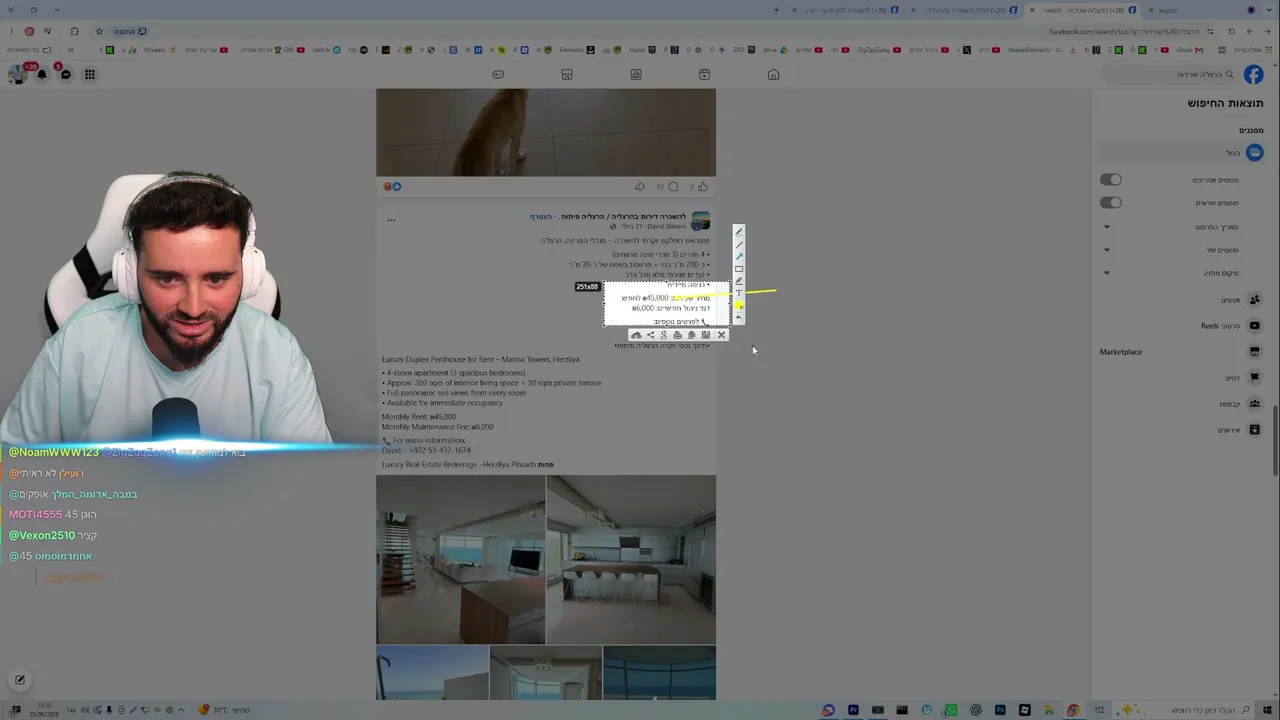Open the new message compose button
Screen dimensions: 1280x720
19,680
